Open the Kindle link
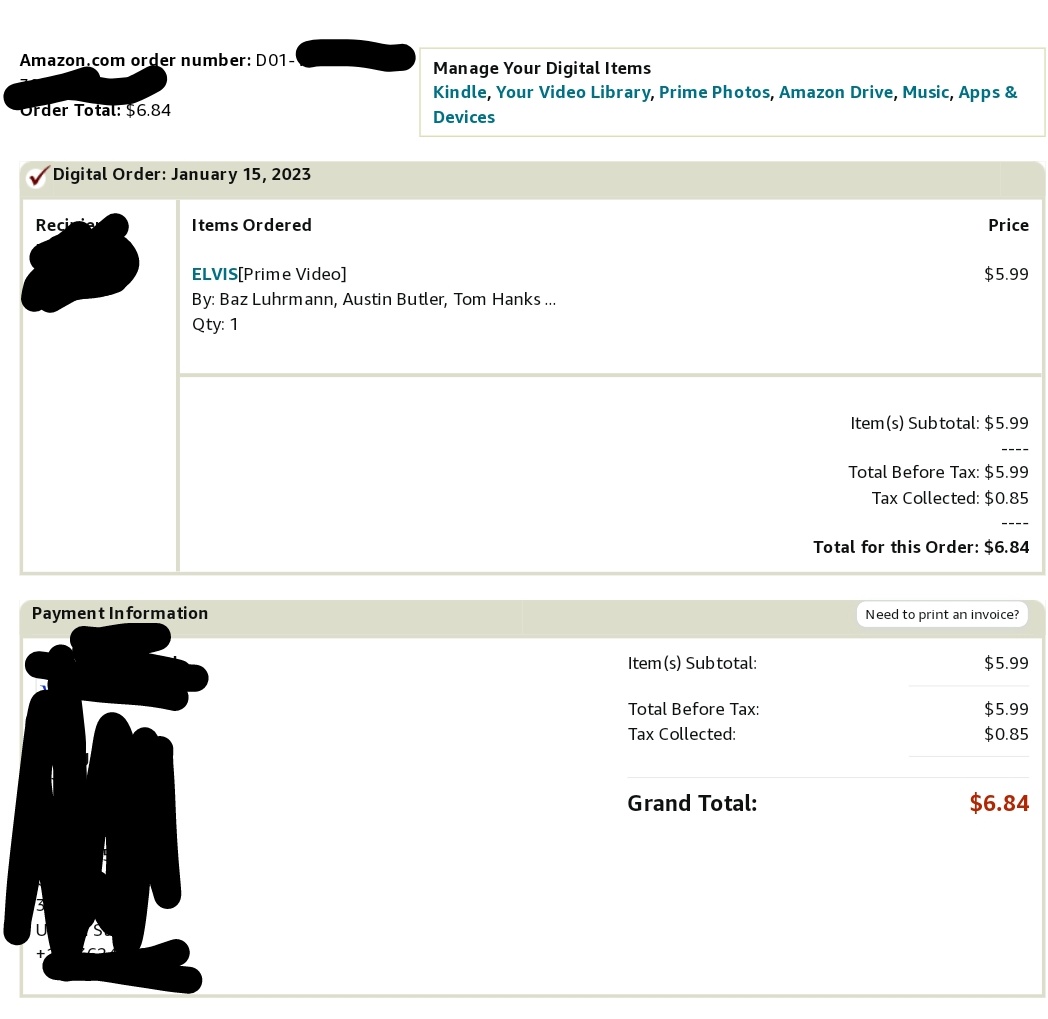The width and height of the screenshot is (1048, 1019). click(x=460, y=92)
